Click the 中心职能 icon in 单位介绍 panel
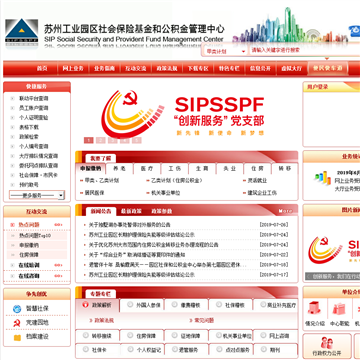The image size is (360, 360). tap(339, 310)
